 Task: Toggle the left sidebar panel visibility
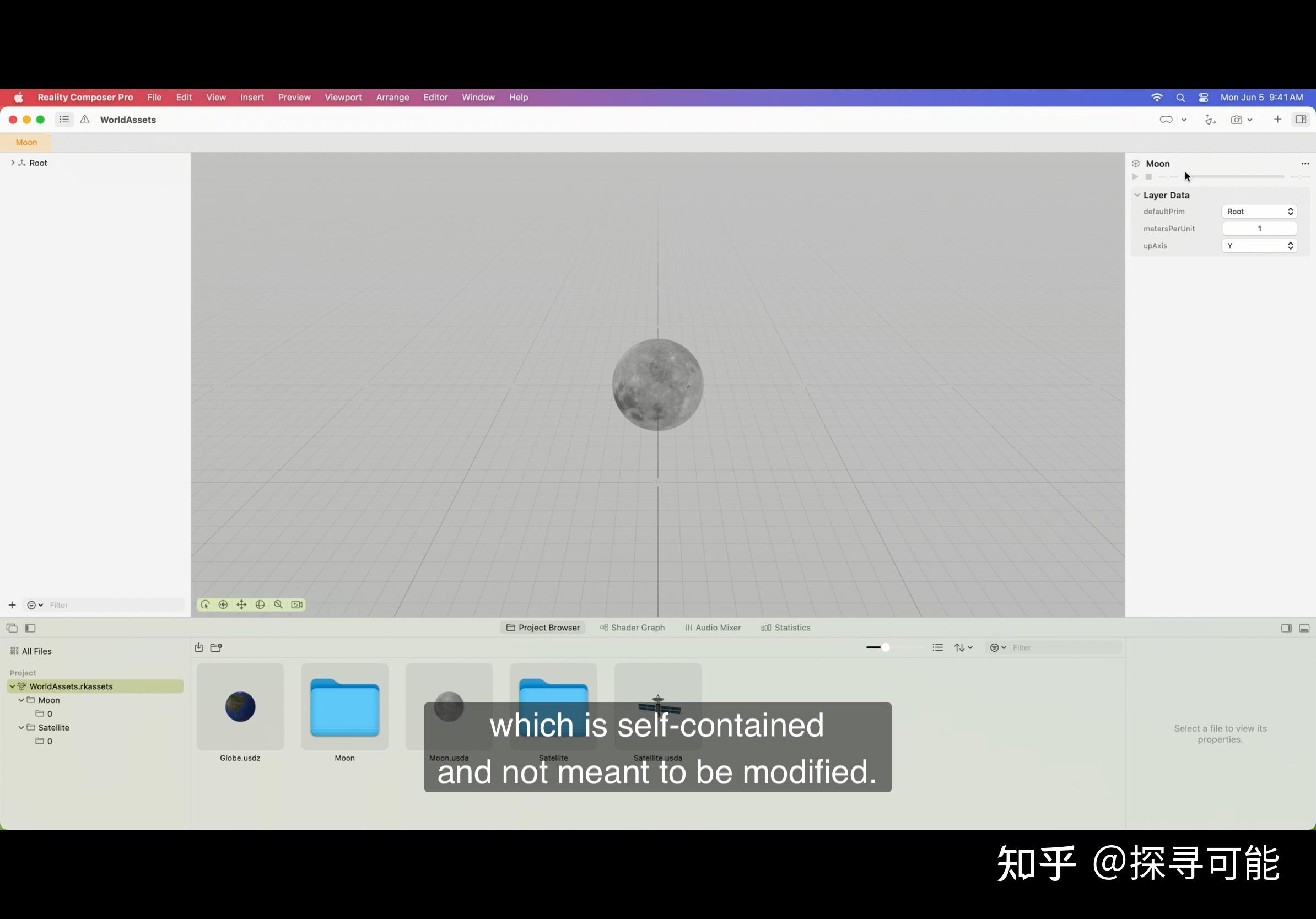(31, 628)
